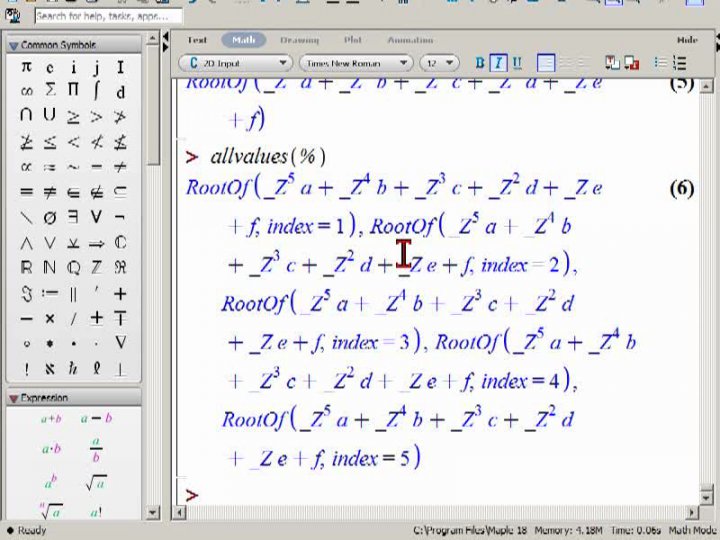Image resolution: width=720 pixels, height=540 pixels.
Task: Insert the not-element-of symbol
Action: click(x=96, y=192)
